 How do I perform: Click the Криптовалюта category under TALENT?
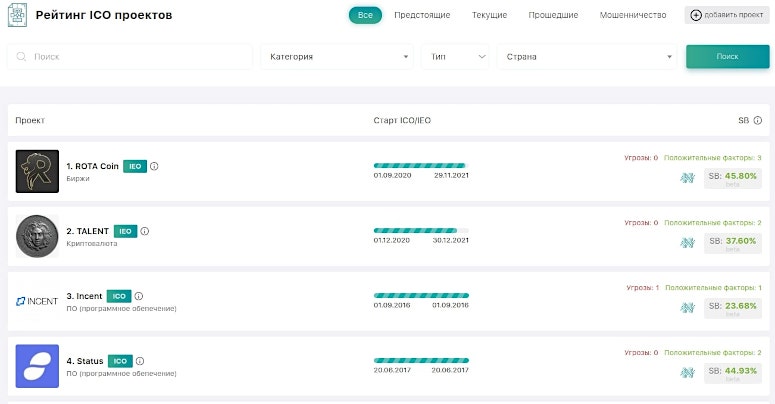[x=92, y=243]
